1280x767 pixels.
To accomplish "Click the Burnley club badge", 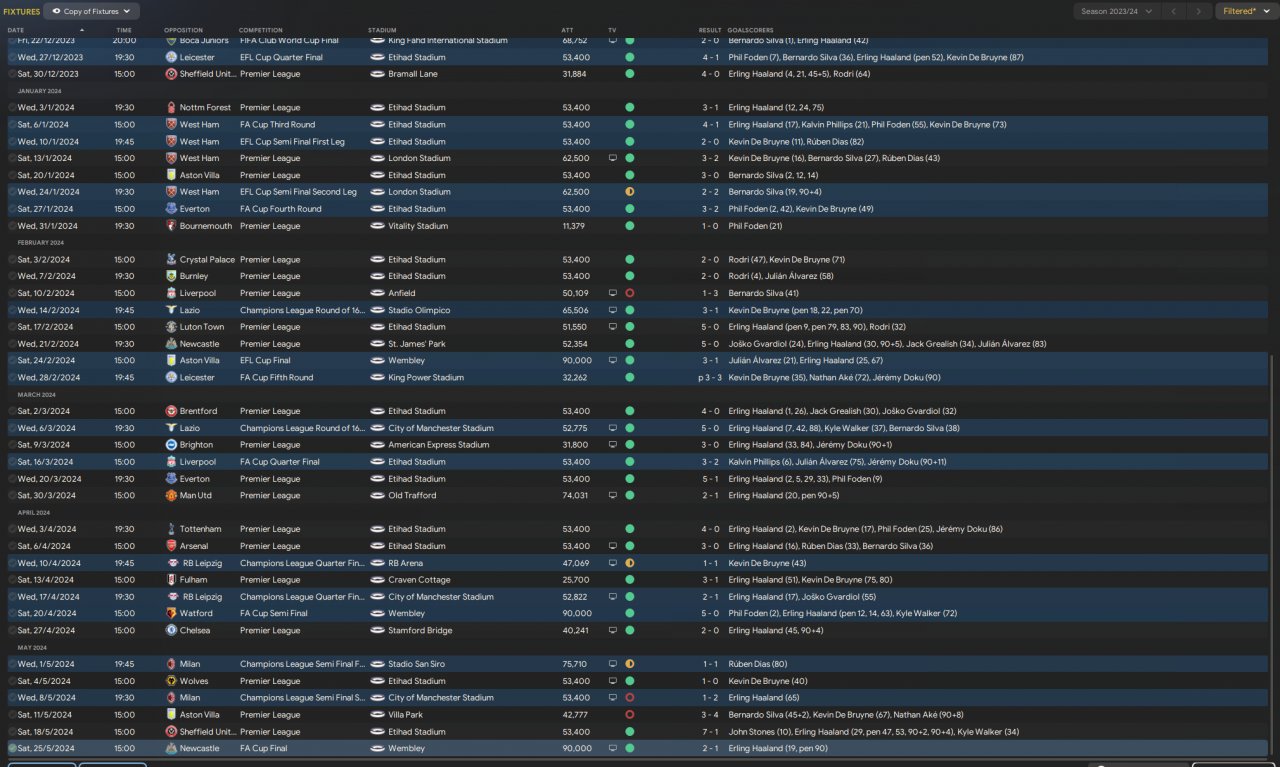I will click(x=172, y=276).
